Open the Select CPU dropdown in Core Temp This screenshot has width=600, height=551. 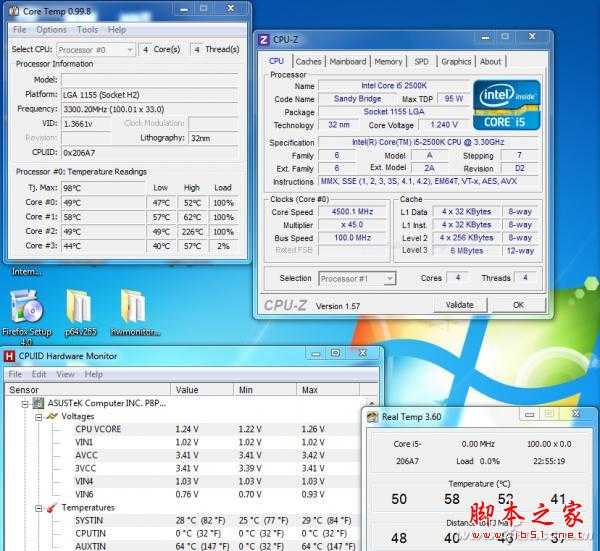[x=96, y=49]
